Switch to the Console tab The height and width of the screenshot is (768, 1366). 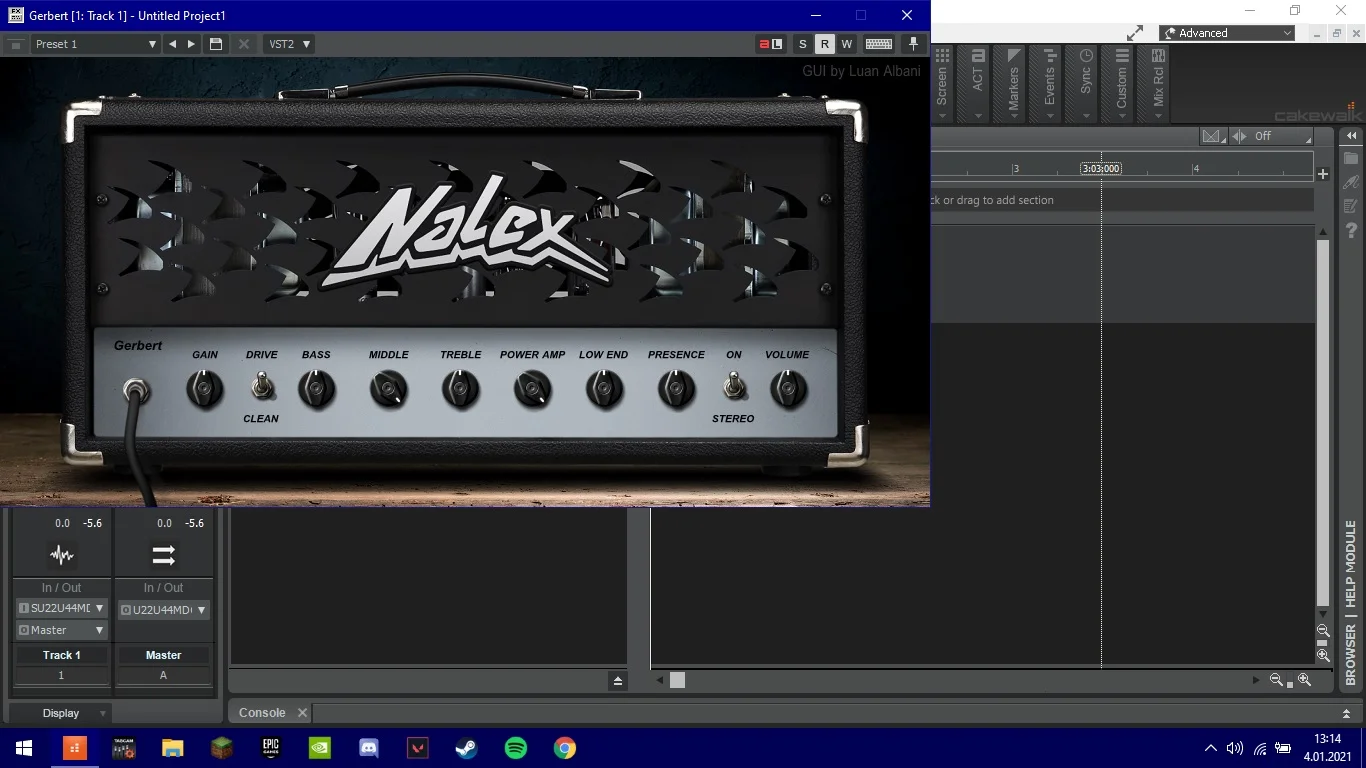point(262,713)
